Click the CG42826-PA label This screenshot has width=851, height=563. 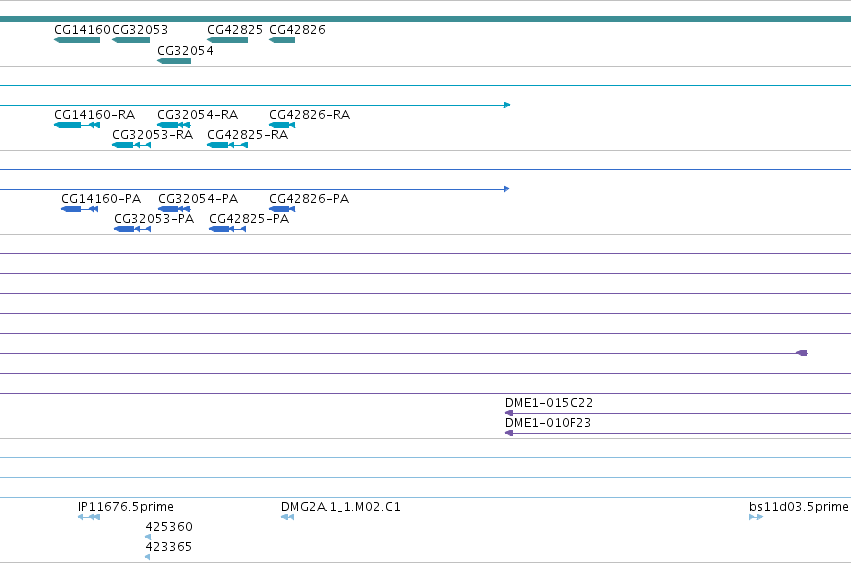pos(309,199)
